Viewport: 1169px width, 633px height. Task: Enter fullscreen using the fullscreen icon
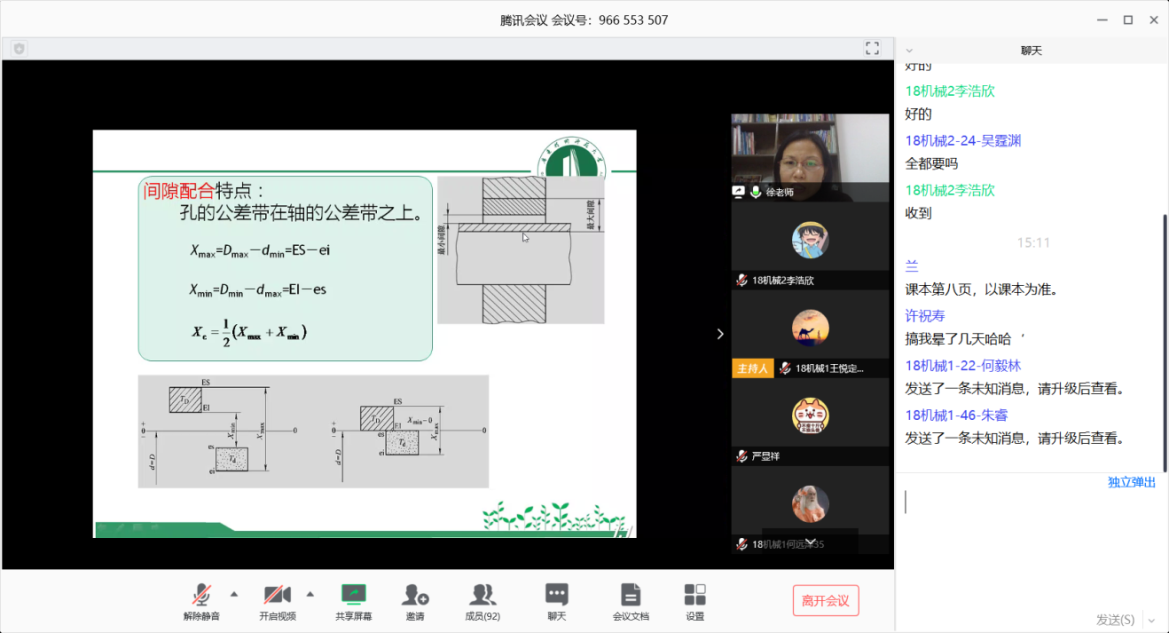point(872,48)
